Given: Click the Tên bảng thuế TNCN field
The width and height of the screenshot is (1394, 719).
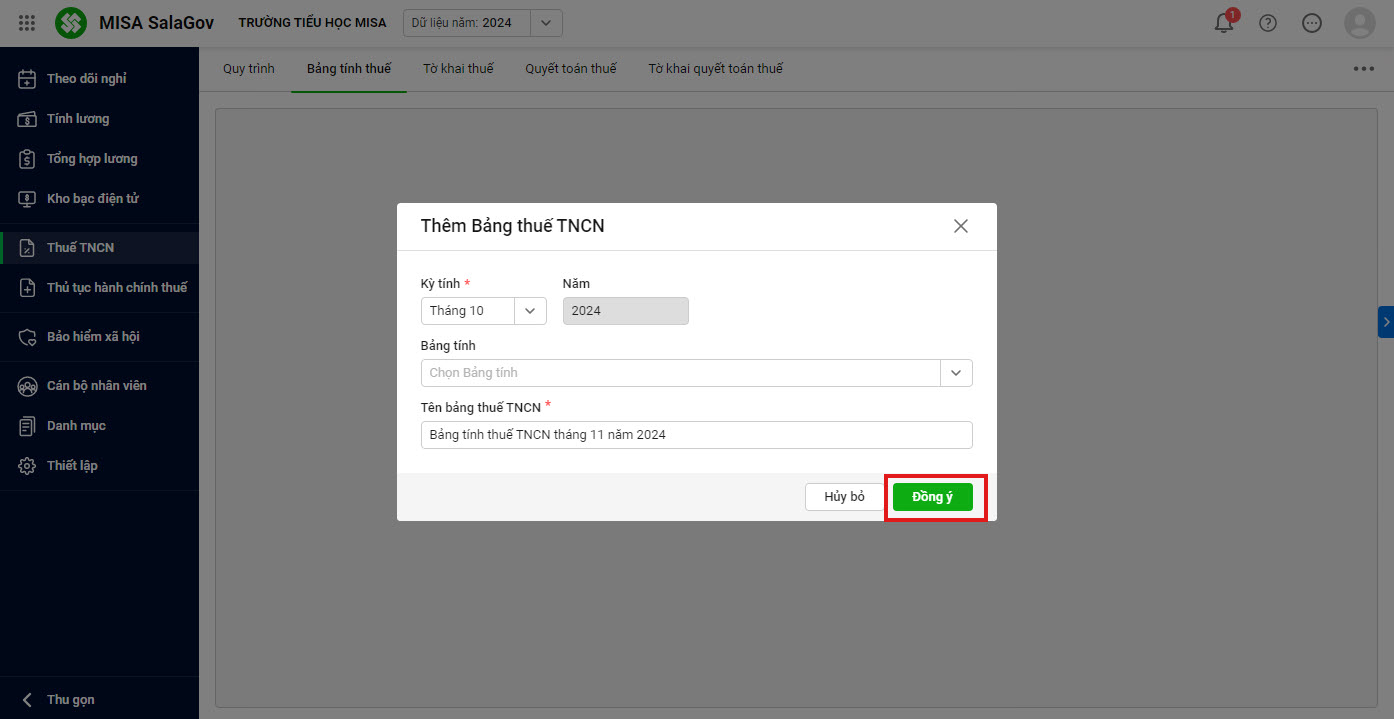Looking at the screenshot, I should tap(696, 435).
